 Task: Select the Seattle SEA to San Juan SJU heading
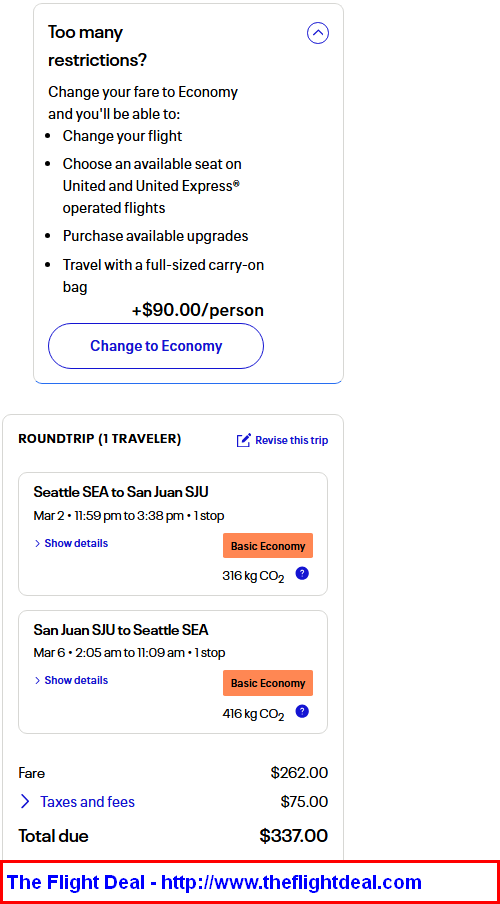121,492
